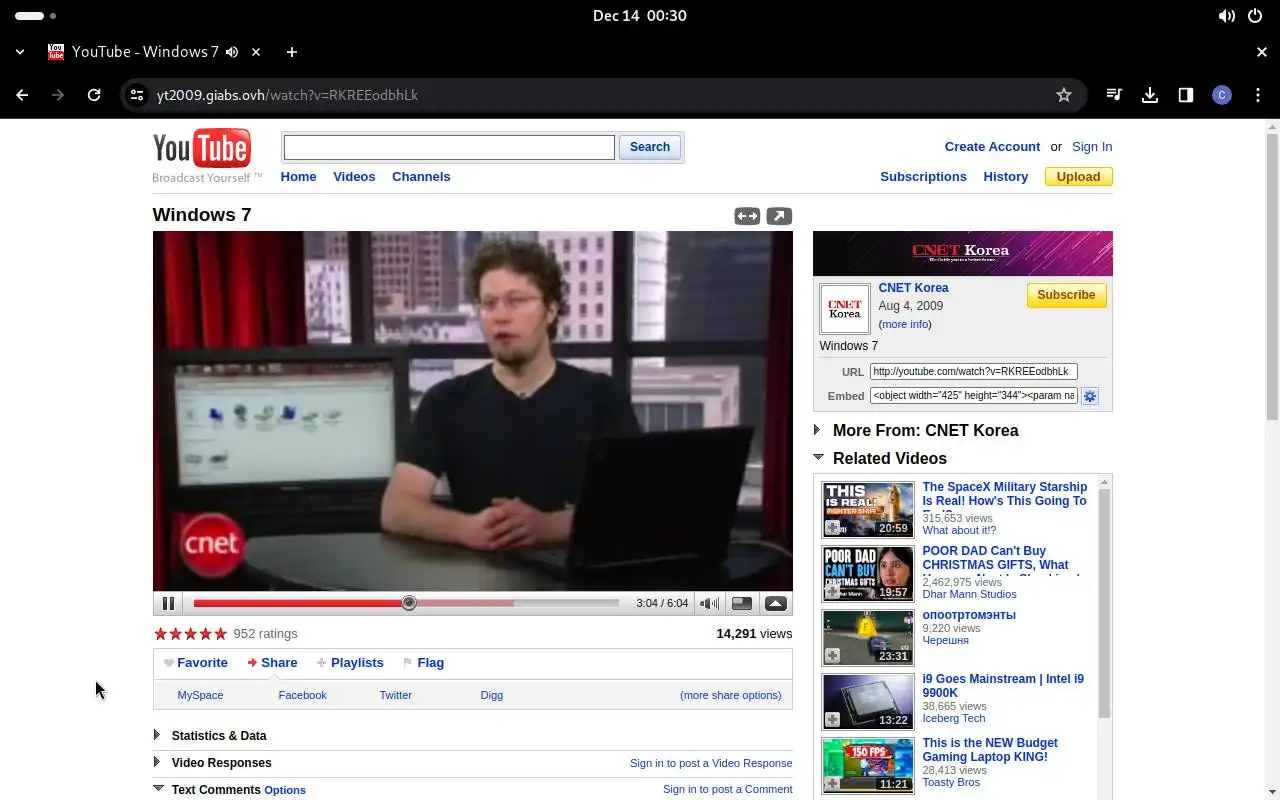The height and width of the screenshot is (800, 1280).
Task: Open media control icon in toolbar
Action: (x=1114, y=95)
